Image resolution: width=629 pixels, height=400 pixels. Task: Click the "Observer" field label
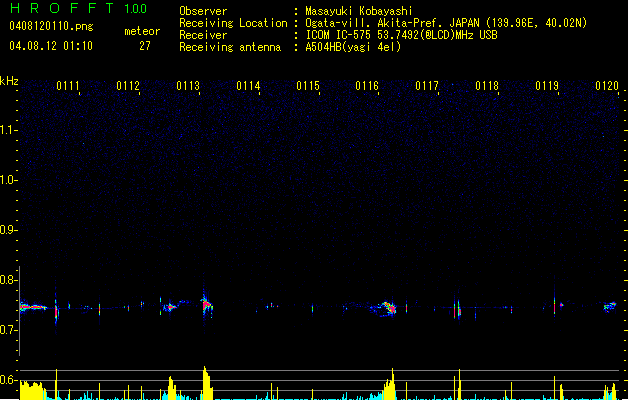pos(203,11)
